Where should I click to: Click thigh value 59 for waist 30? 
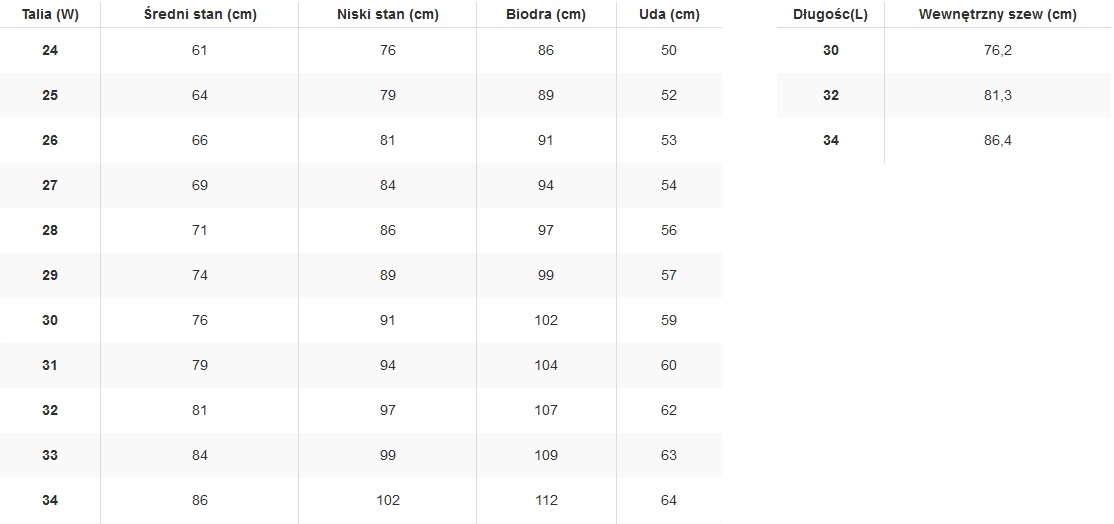pos(669,320)
